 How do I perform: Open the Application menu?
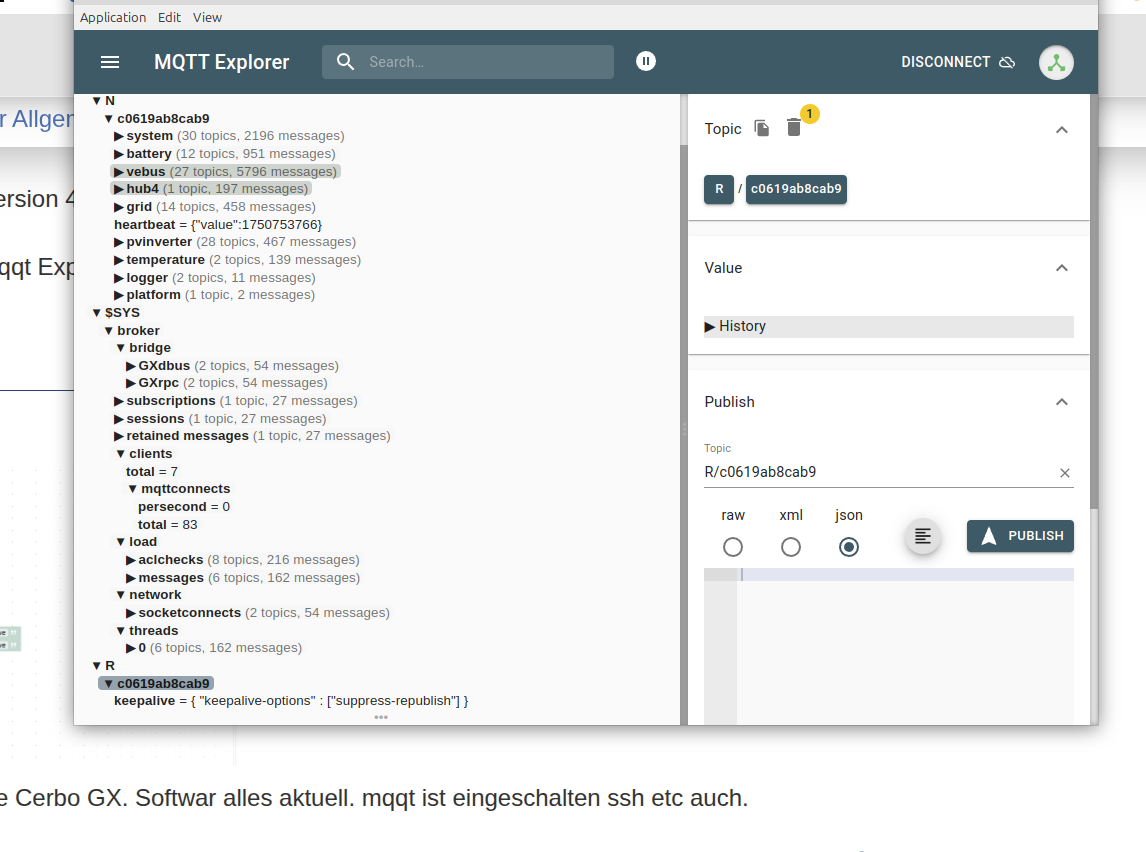point(113,18)
